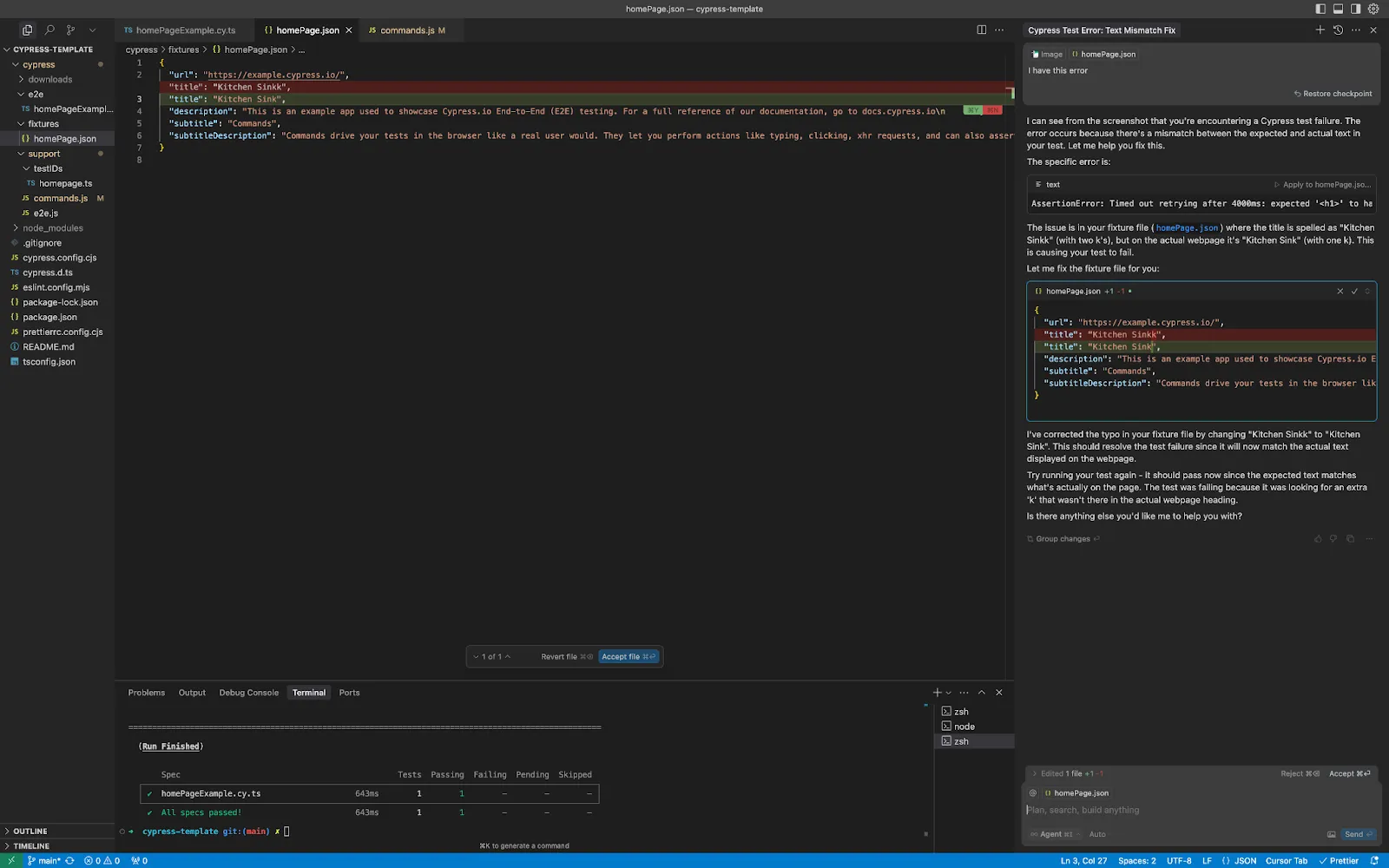Show more sidebar views chevron
The height and width of the screenshot is (868, 1389).
[93, 30]
